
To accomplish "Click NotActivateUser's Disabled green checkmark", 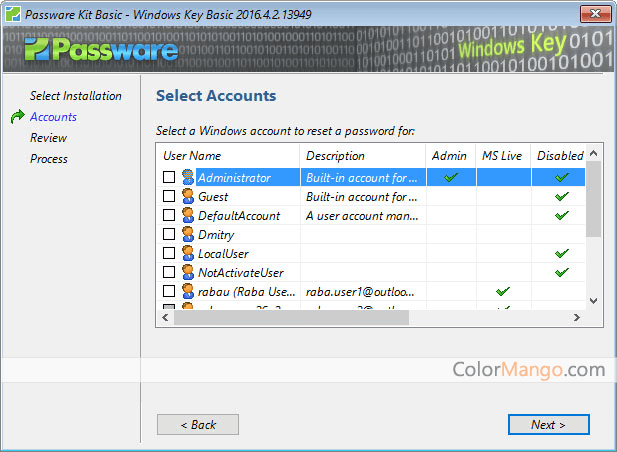I will [562, 272].
